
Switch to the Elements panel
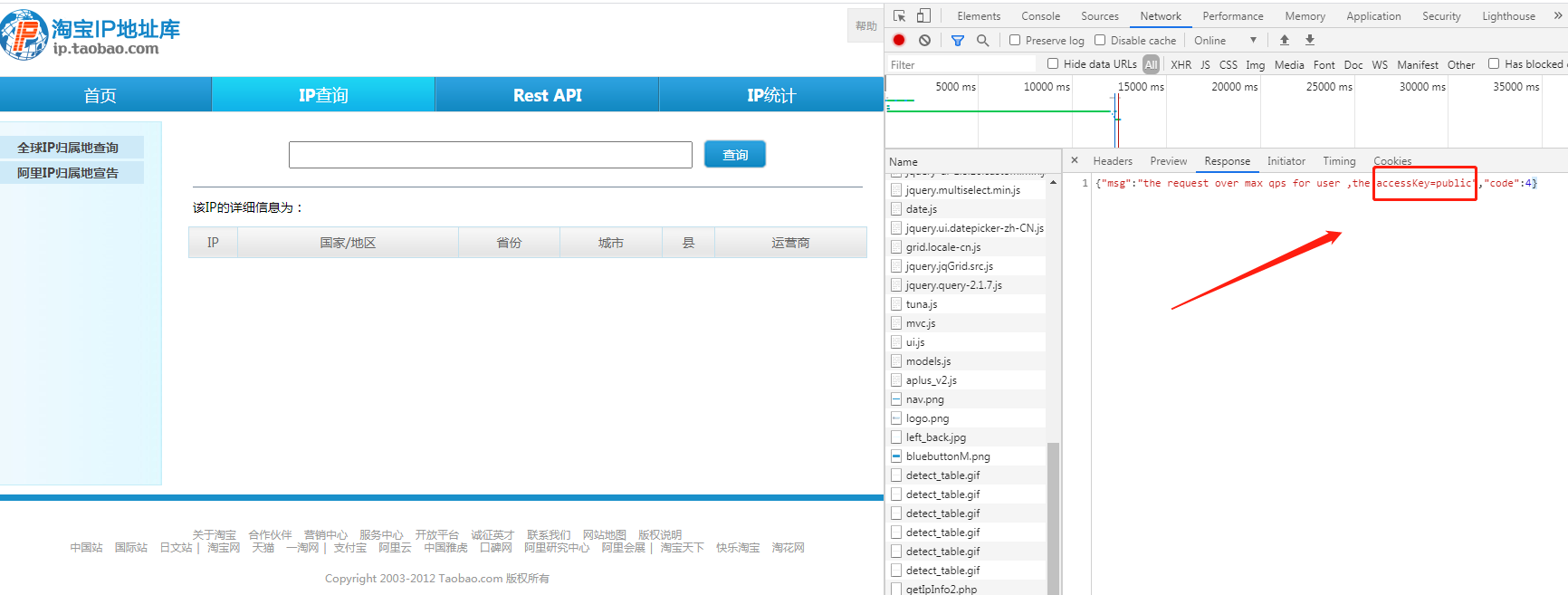click(x=979, y=16)
